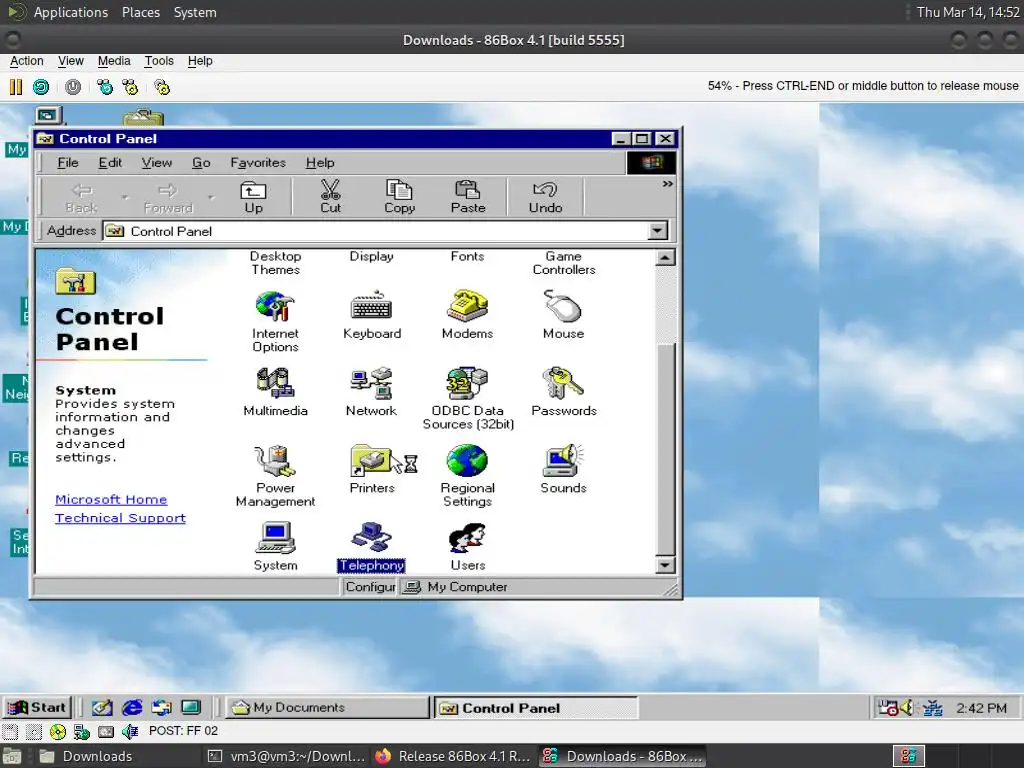Select the Passwords icon
The width and height of the screenshot is (1024, 768).
tap(564, 392)
